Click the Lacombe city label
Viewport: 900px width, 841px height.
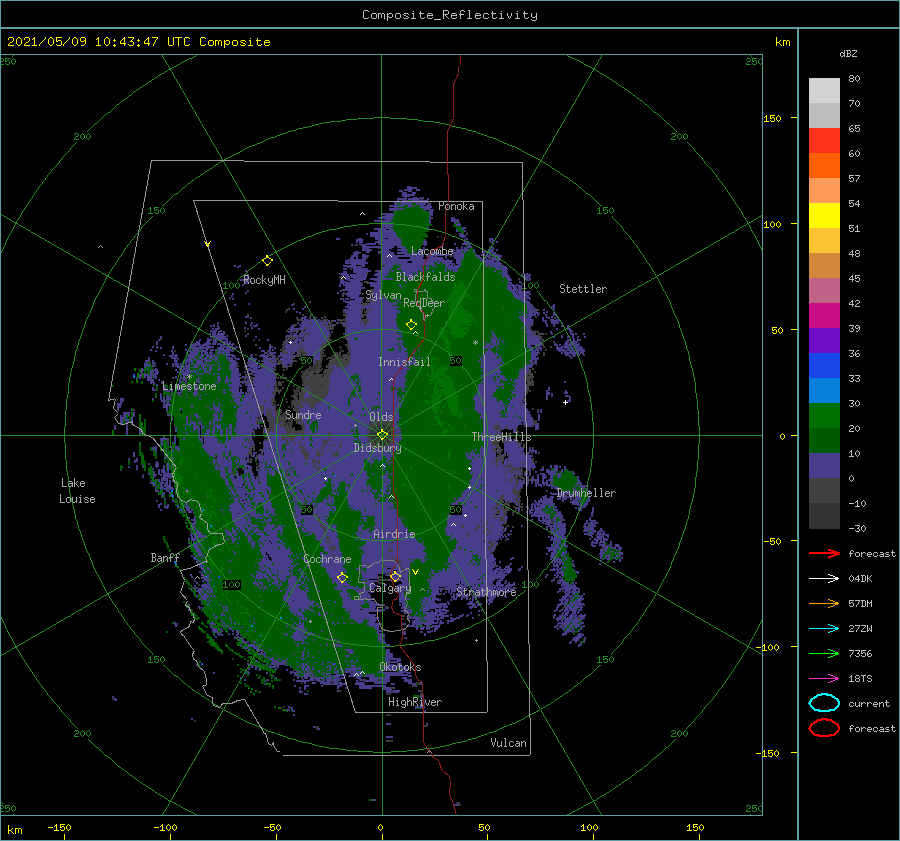[x=432, y=251]
